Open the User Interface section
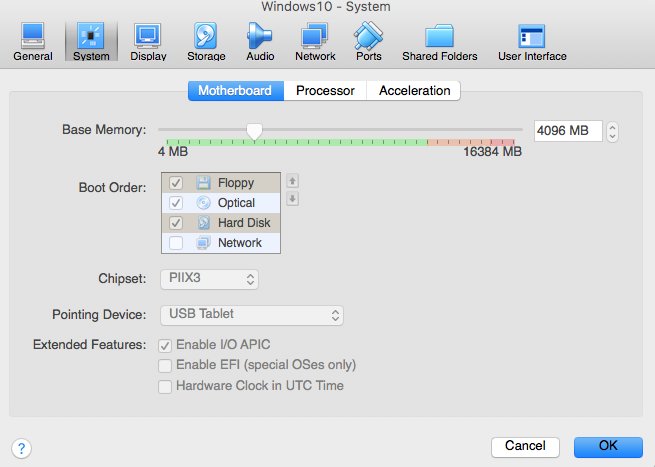Viewport: 655px width, 467px height. (532, 42)
